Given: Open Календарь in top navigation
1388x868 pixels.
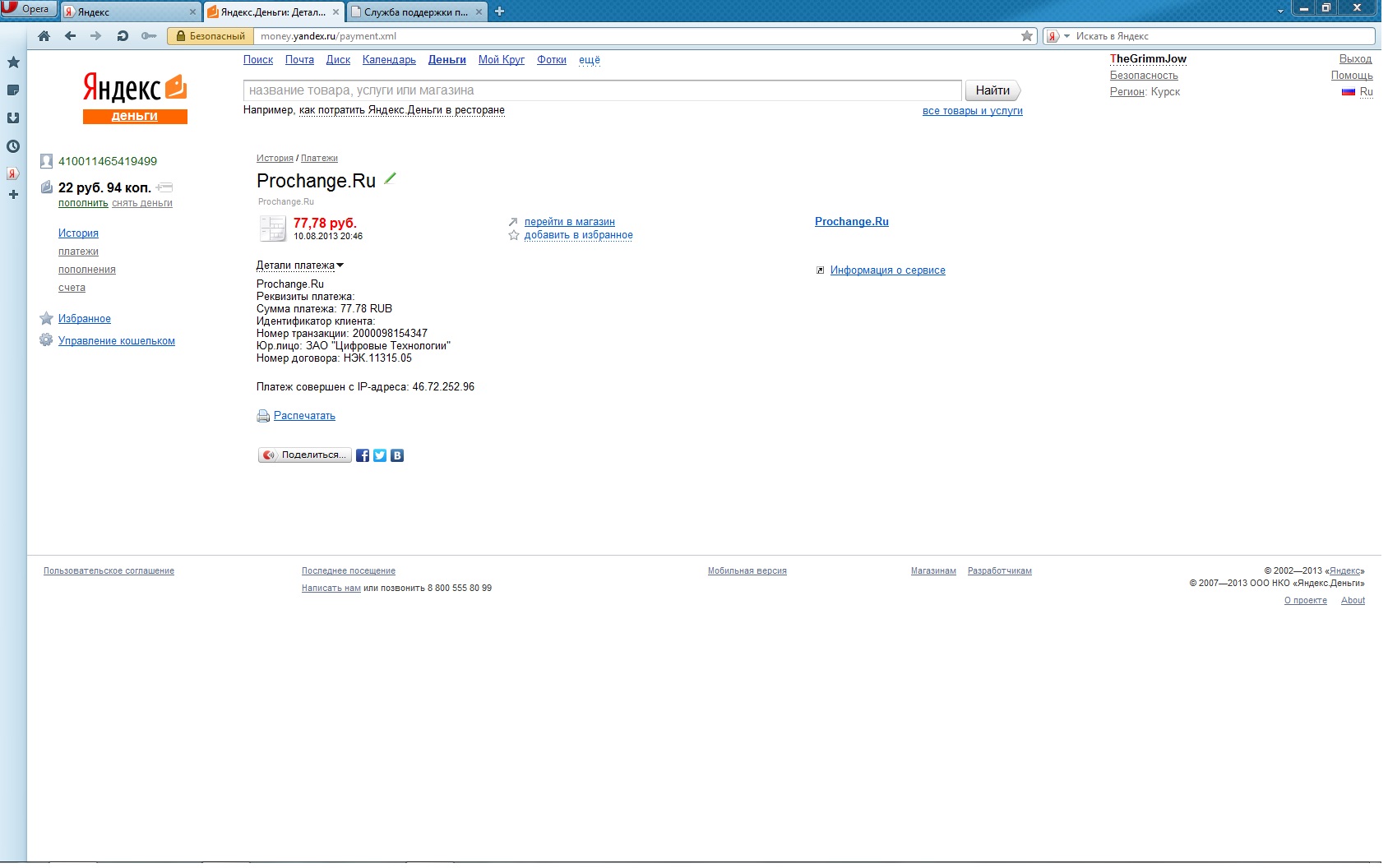Looking at the screenshot, I should 389,60.
